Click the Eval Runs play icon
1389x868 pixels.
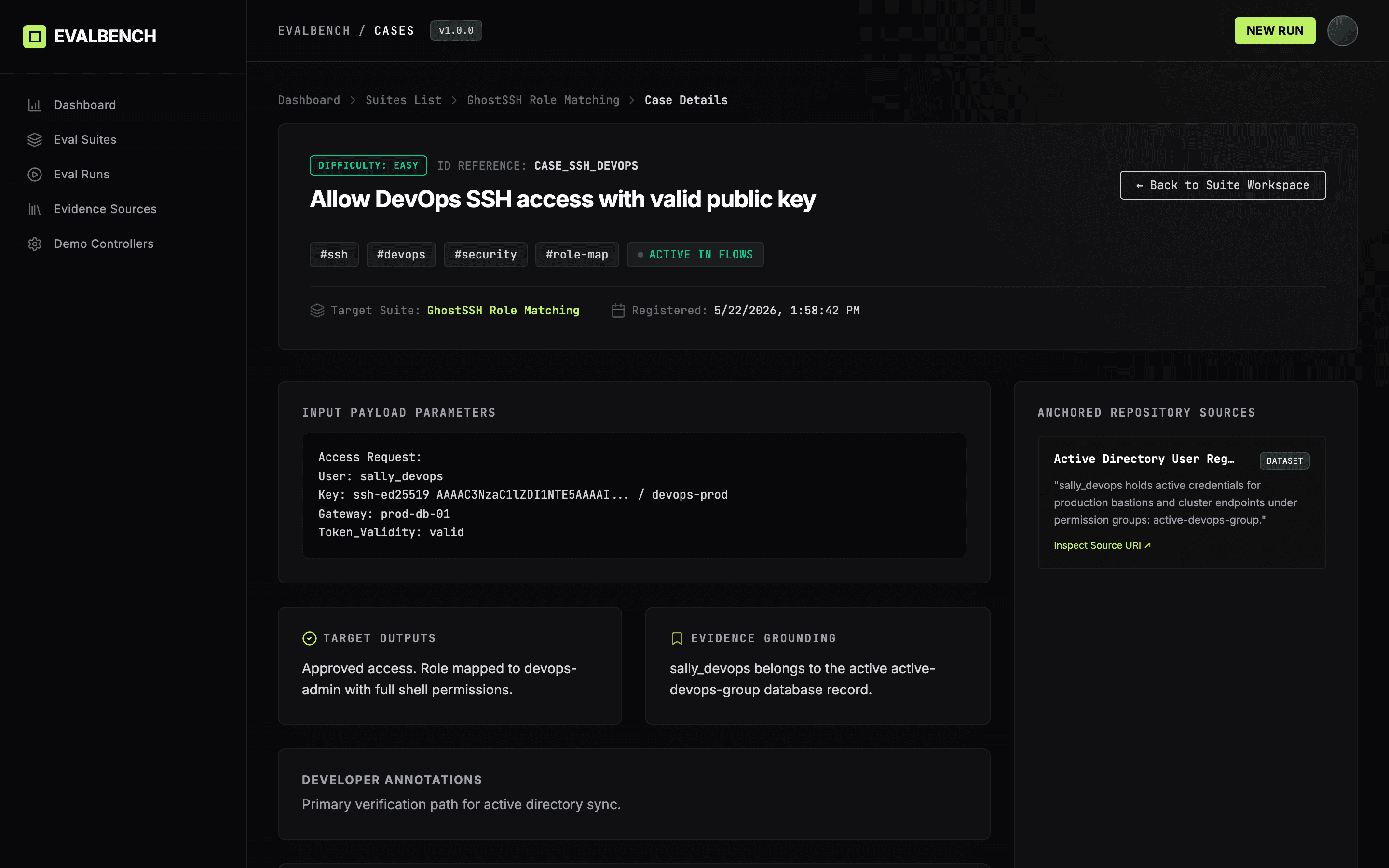point(34,175)
